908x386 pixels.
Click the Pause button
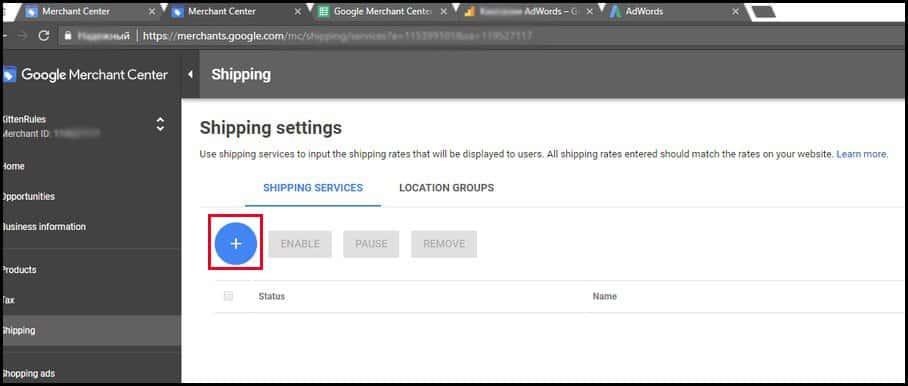tap(371, 244)
